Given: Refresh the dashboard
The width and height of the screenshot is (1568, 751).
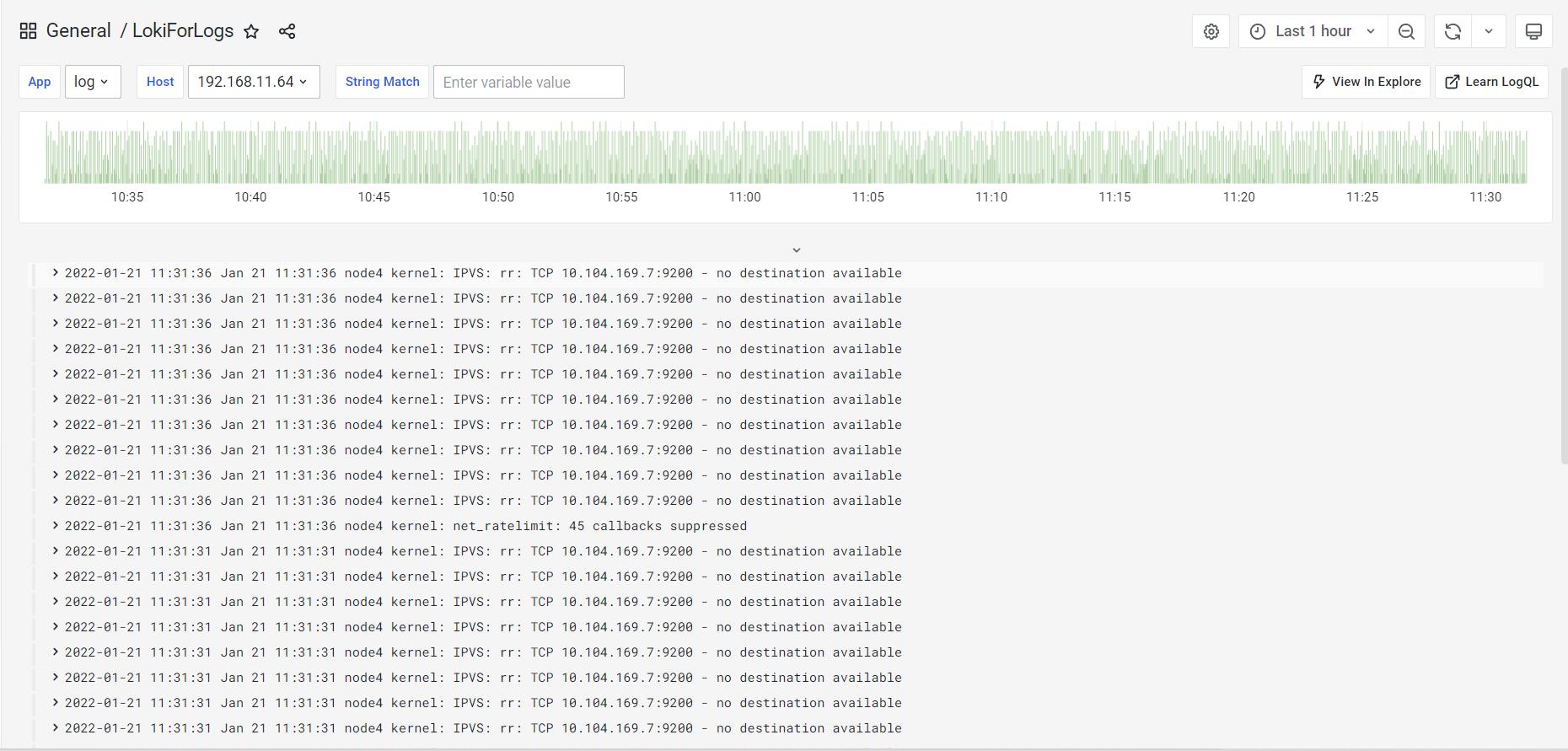Looking at the screenshot, I should (1453, 31).
